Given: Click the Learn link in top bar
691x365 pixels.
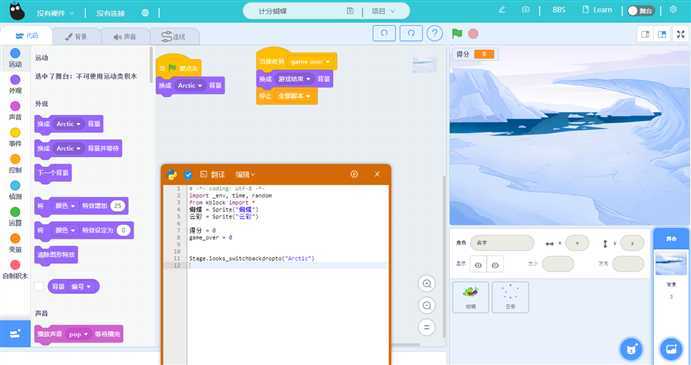Looking at the screenshot, I should click(x=597, y=10).
